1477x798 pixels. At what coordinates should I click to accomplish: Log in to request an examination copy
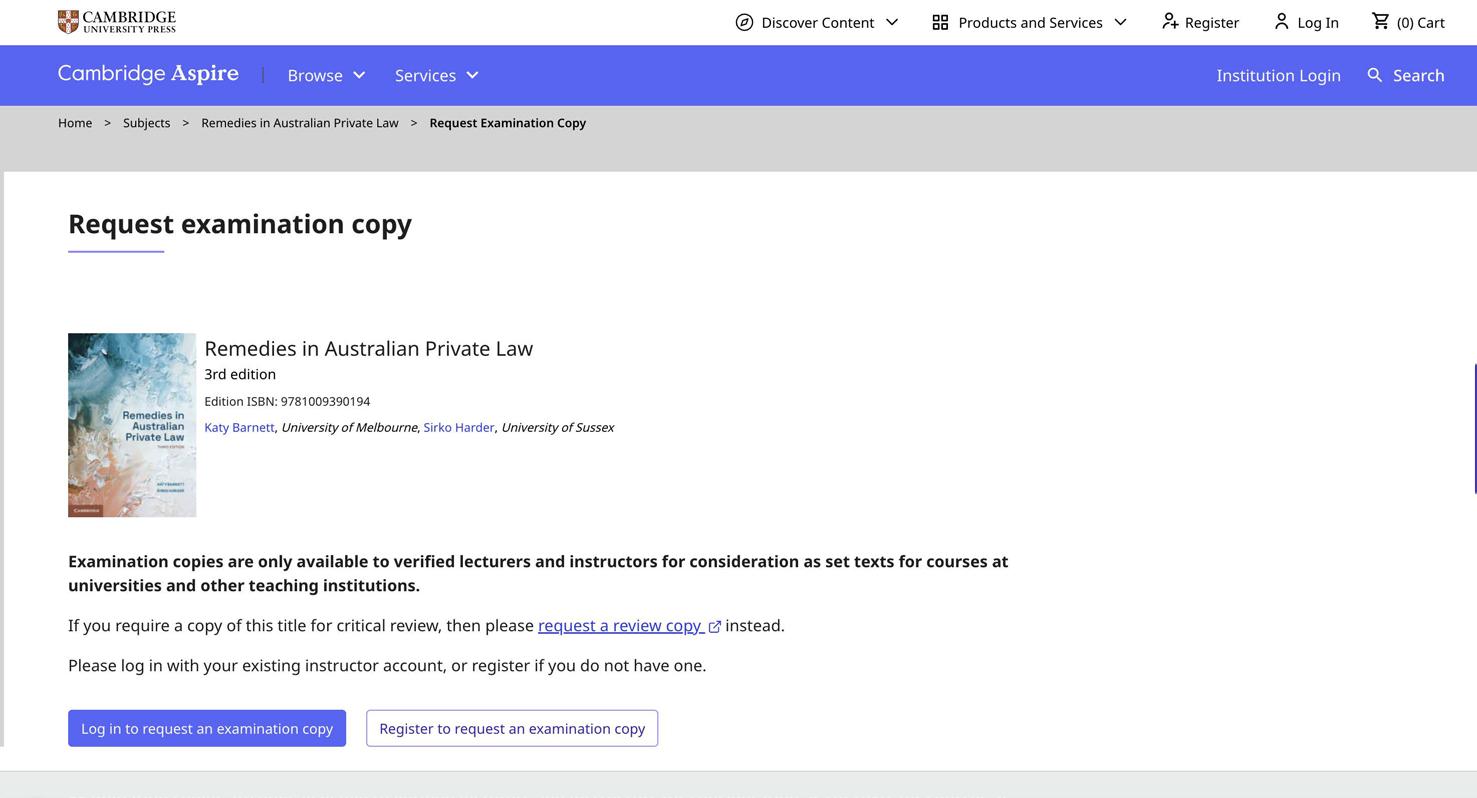[x=207, y=728]
